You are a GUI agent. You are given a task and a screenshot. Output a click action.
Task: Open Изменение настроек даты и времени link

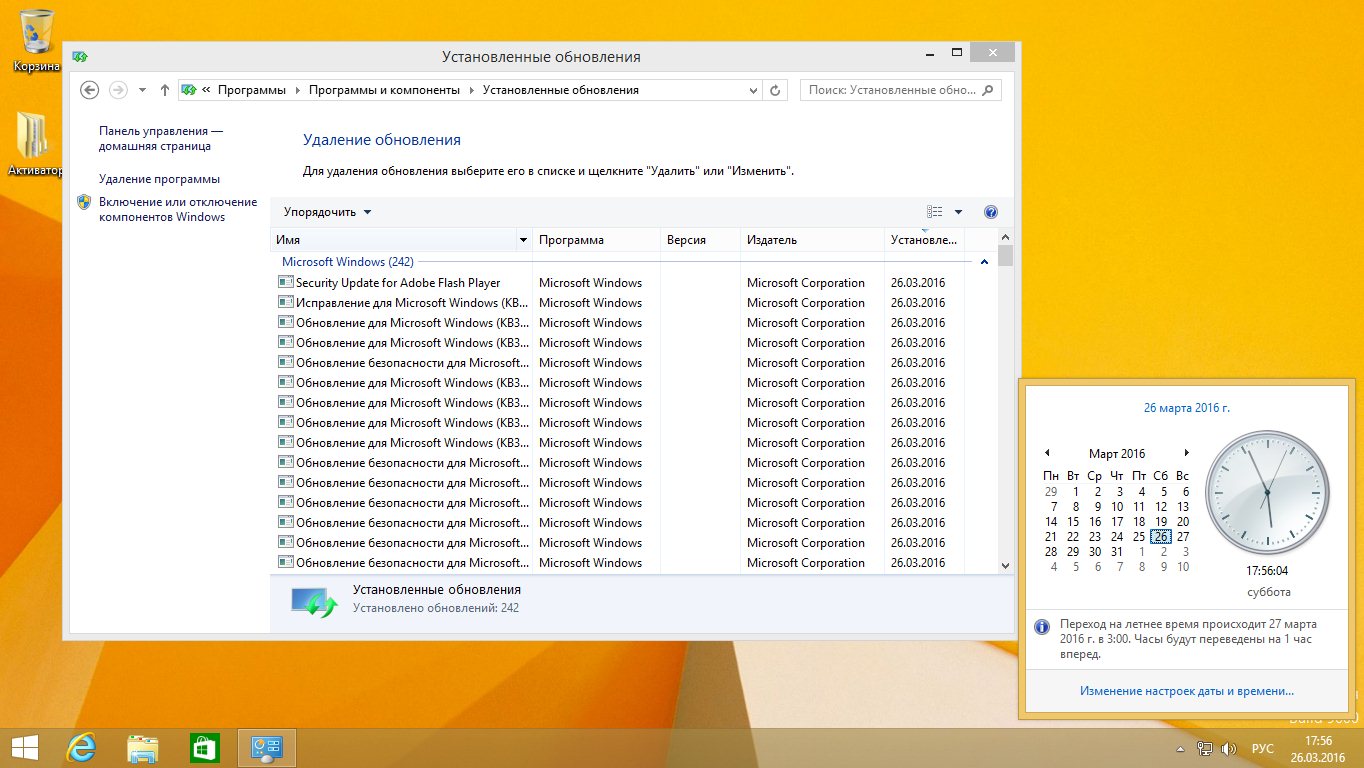pyautogui.click(x=1187, y=691)
